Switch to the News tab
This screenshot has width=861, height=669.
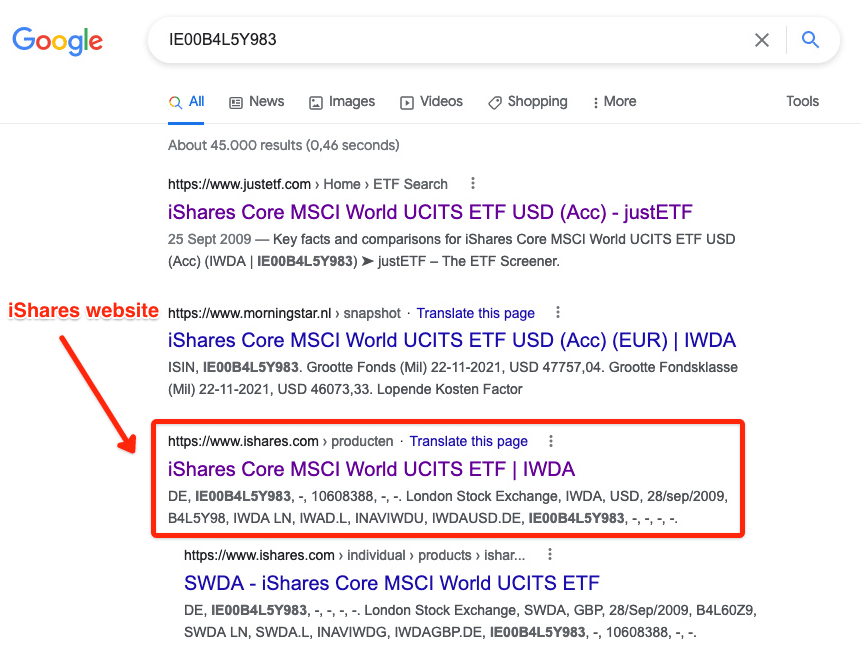click(257, 102)
